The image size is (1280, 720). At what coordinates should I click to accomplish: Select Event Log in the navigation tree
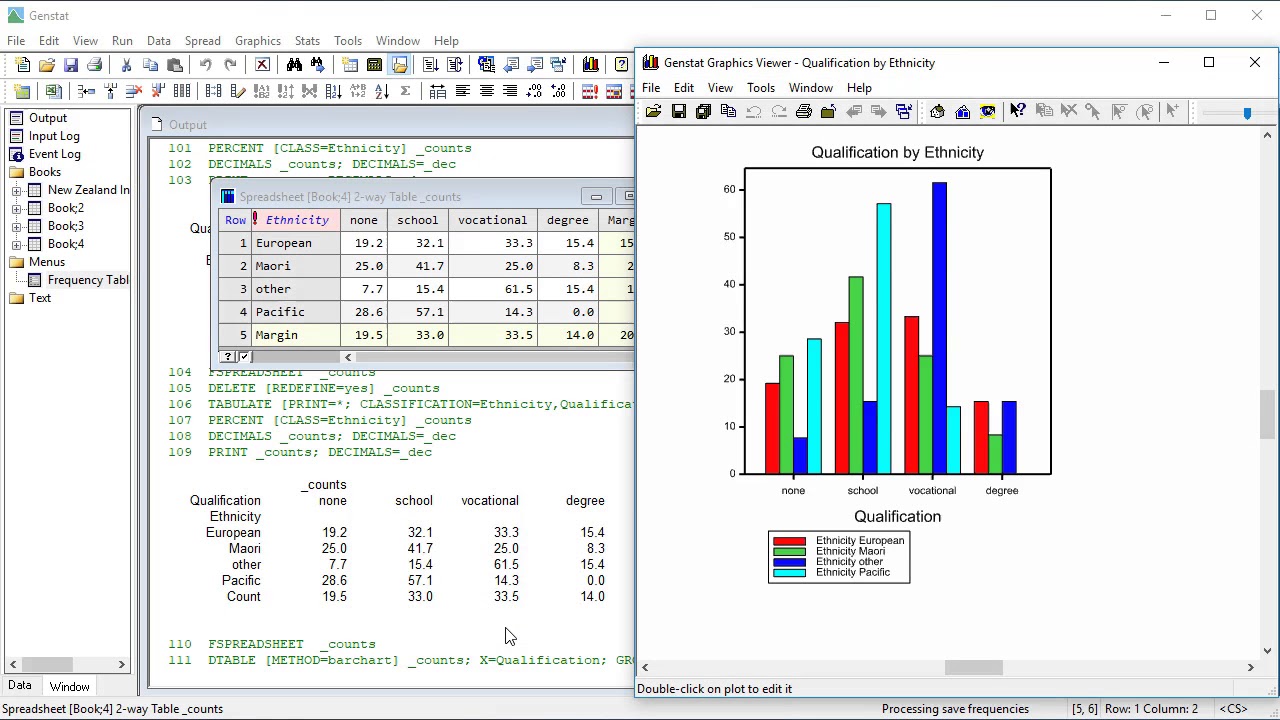pos(54,154)
